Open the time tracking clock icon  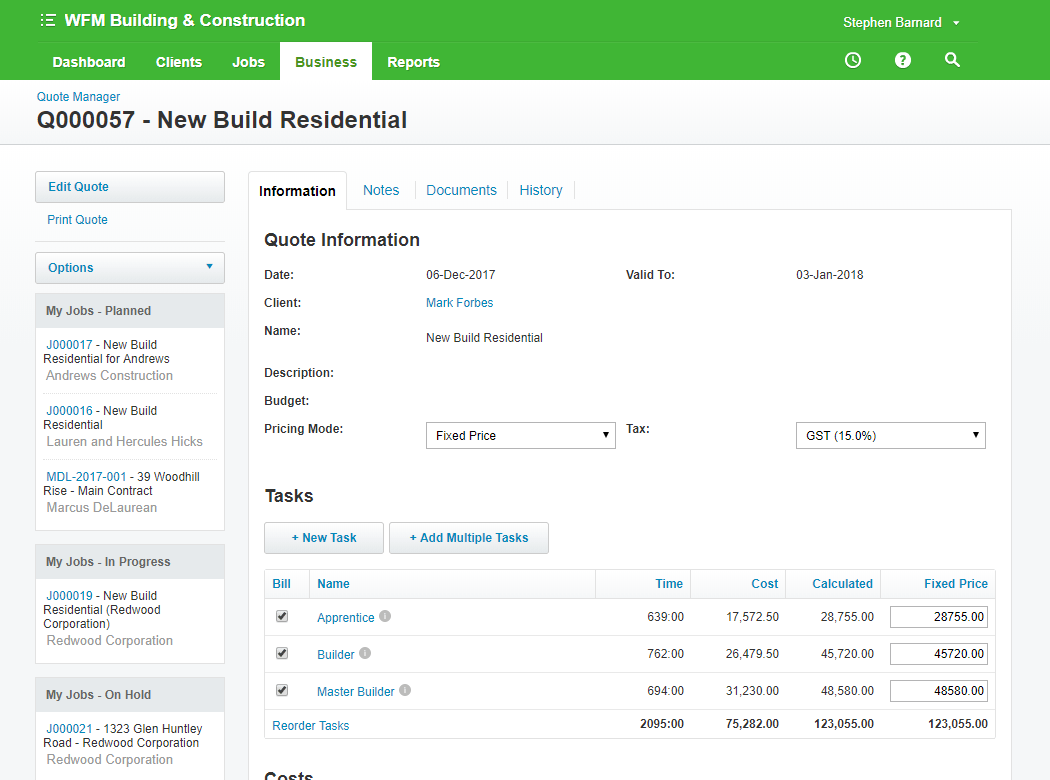[x=852, y=60]
